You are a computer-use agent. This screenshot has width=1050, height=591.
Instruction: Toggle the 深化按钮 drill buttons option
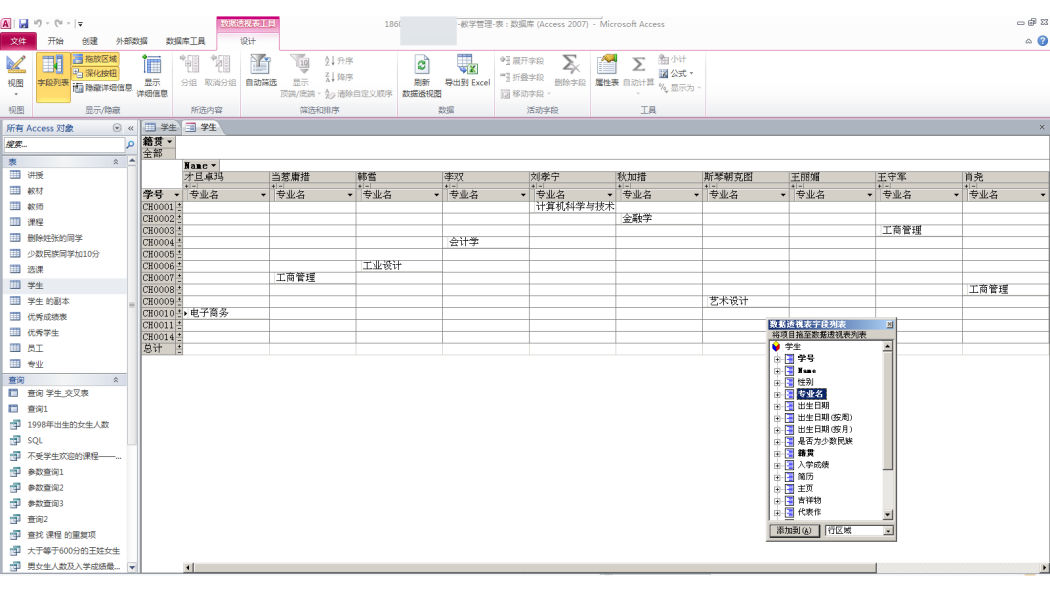click(x=95, y=73)
